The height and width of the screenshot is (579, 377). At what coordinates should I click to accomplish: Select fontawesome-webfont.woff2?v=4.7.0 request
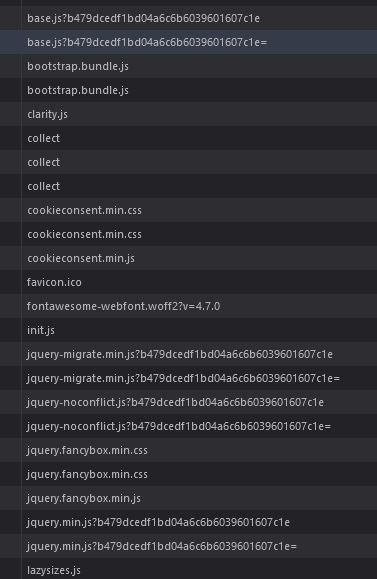[x=188, y=306]
